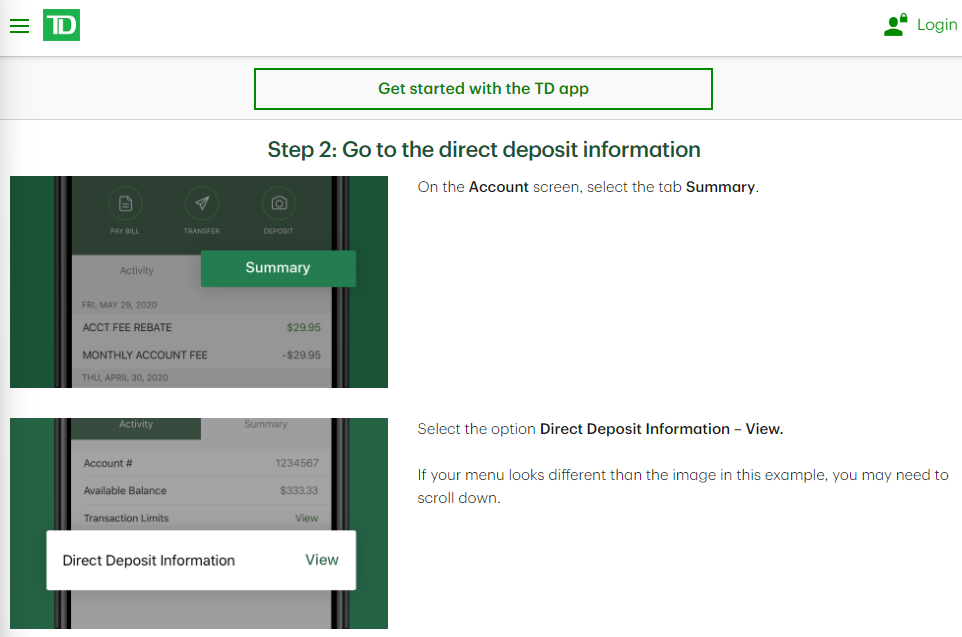The width and height of the screenshot is (962, 637).
Task: Click Direct Deposit Information label
Action: click(x=148, y=561)
